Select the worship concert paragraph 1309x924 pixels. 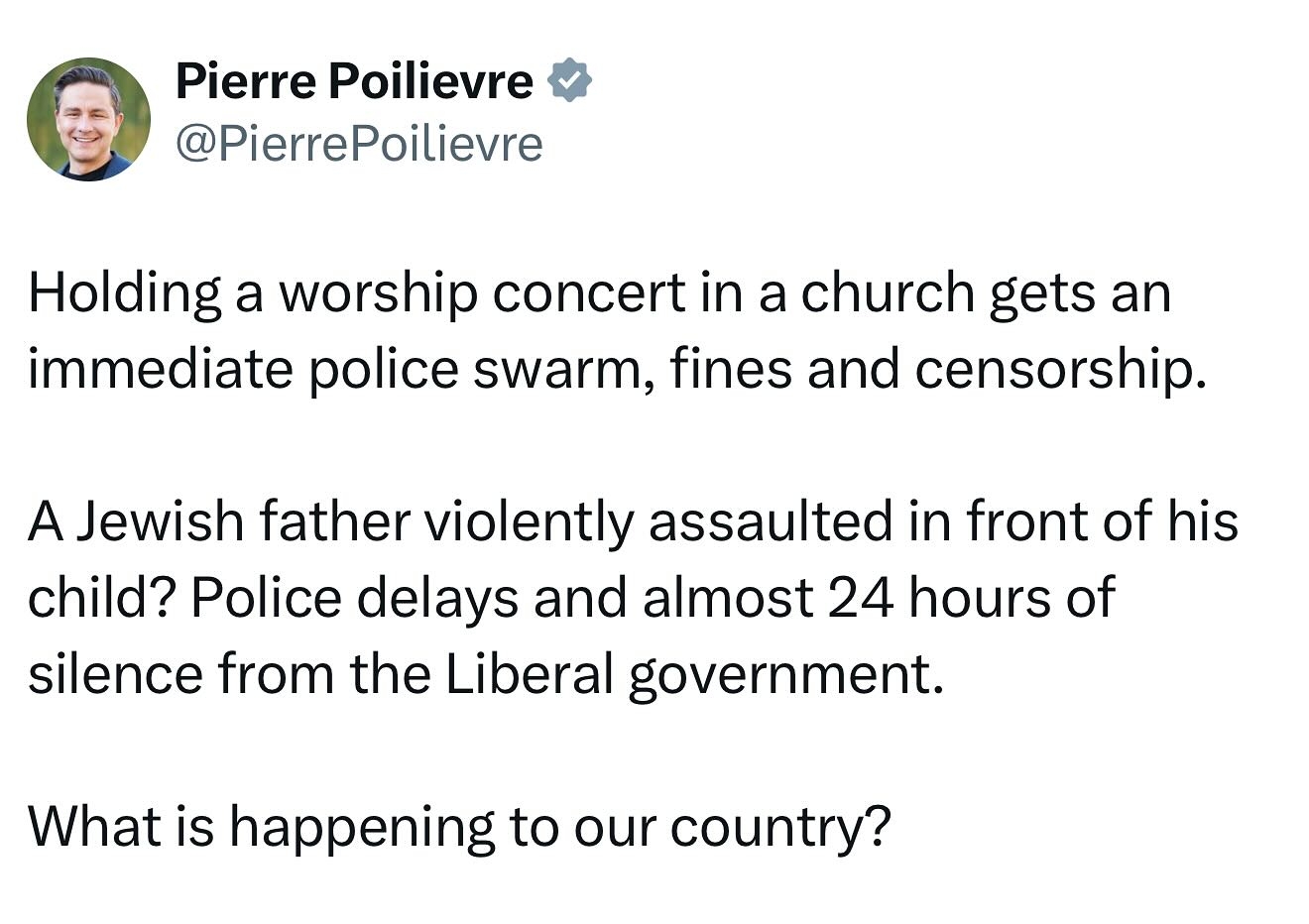pos(618,331)
